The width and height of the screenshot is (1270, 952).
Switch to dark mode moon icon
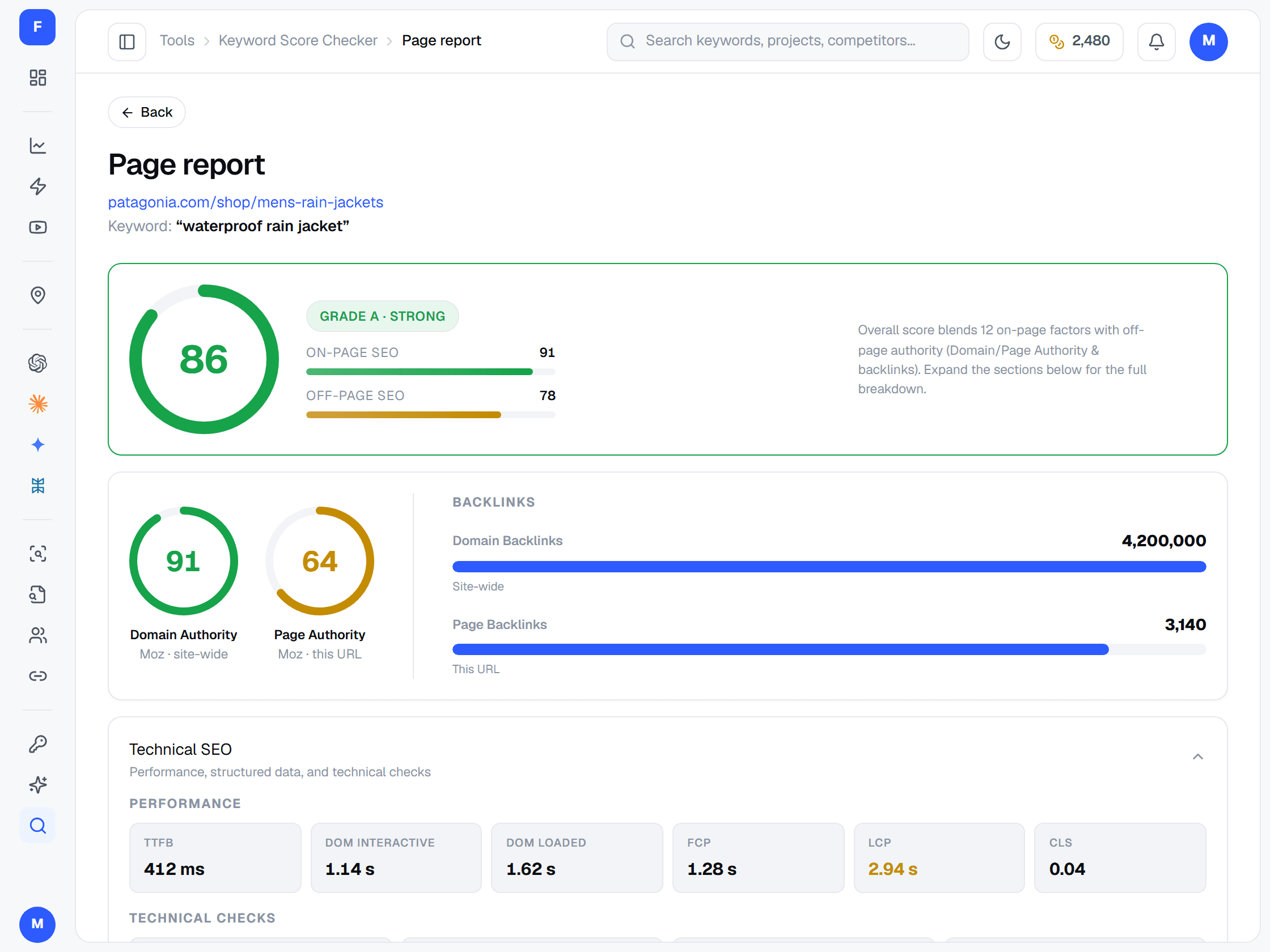pyautogui.click(x=1002, y=41)
